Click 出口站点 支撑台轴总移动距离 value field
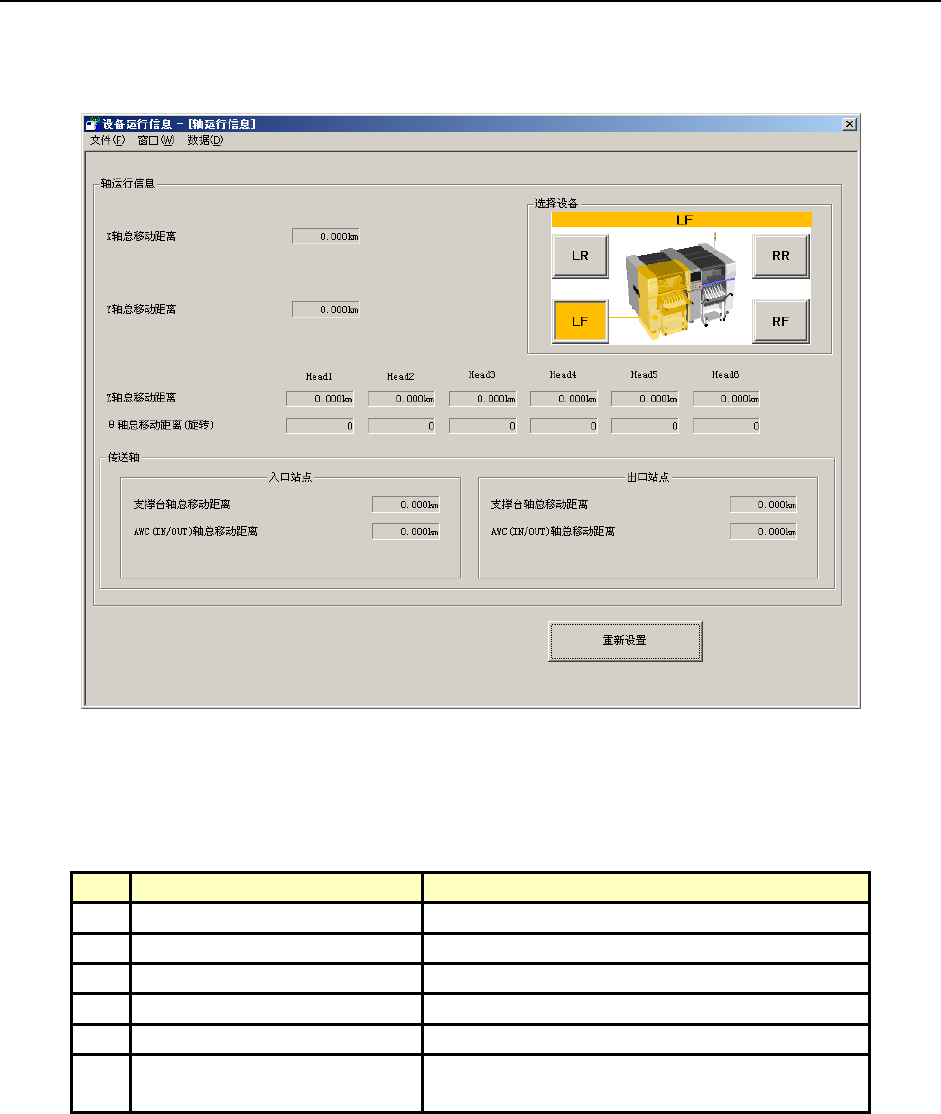 click(x=763, y=505)
